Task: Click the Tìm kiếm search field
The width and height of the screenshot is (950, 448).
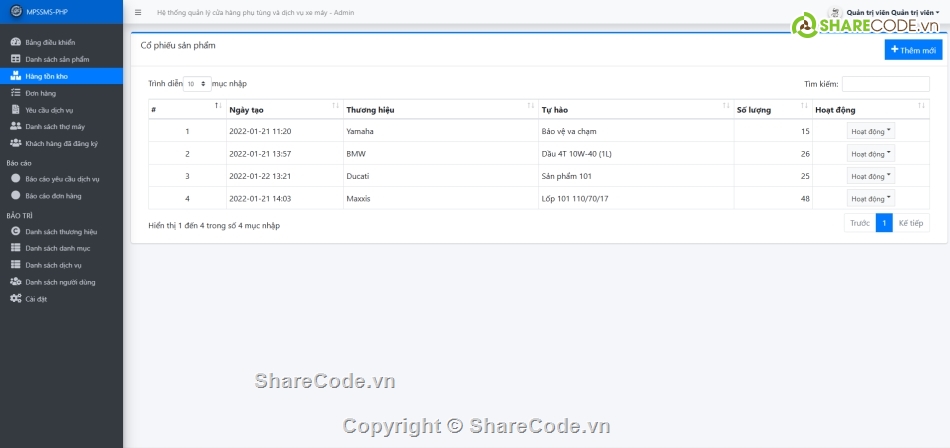Action: pos(885,84)
